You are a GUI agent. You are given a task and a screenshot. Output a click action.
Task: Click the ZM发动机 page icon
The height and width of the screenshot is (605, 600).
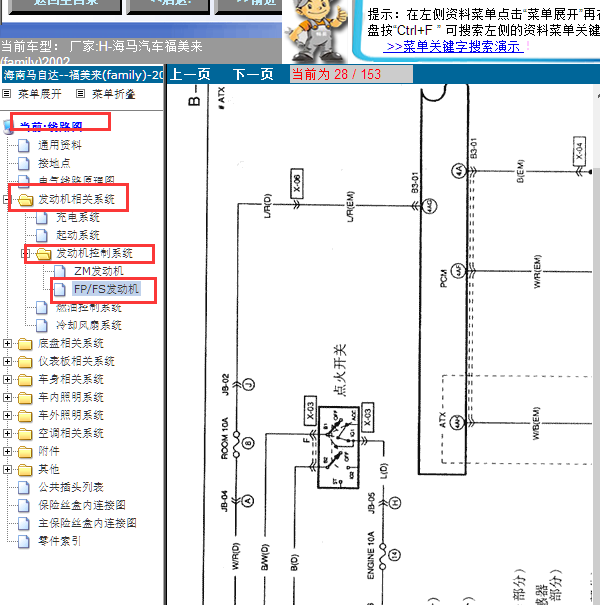pyautogui.click(x=59, y=272)
